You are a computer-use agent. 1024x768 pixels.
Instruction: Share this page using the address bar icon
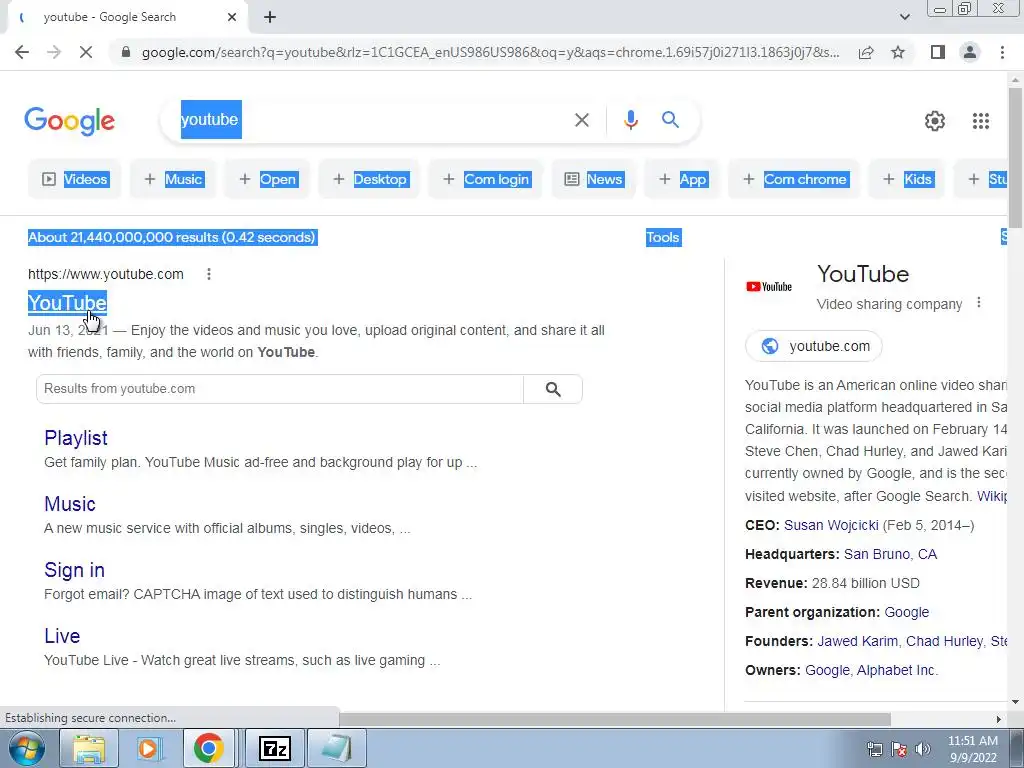tap(866, 52)
